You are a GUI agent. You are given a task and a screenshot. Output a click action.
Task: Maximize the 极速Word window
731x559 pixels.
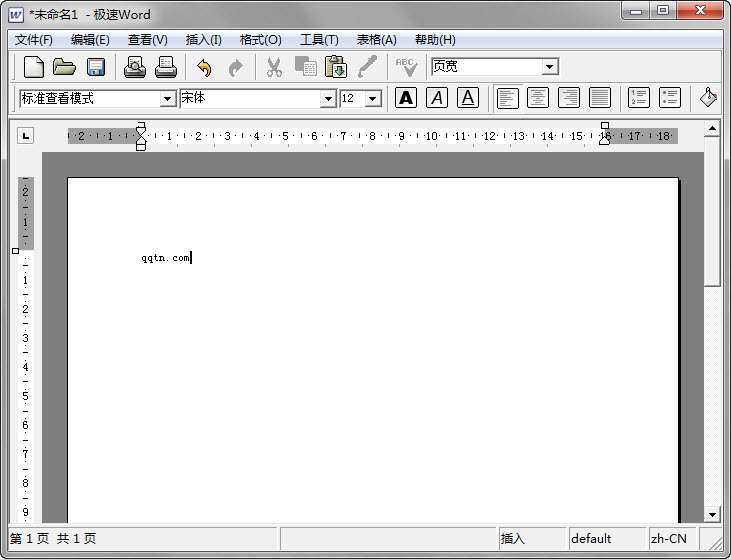tap(663, 11)
